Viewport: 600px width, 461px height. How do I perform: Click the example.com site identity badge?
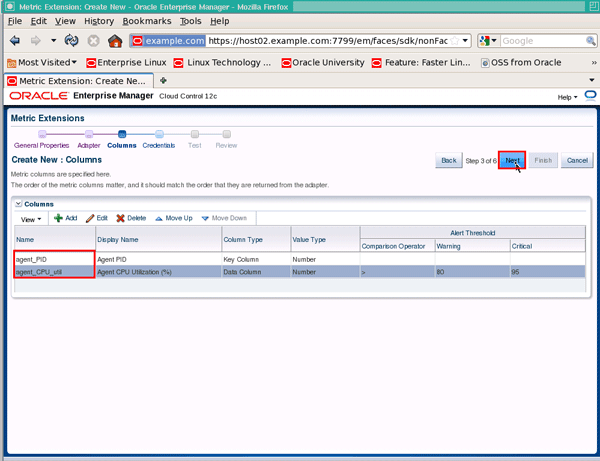(168, 41)
